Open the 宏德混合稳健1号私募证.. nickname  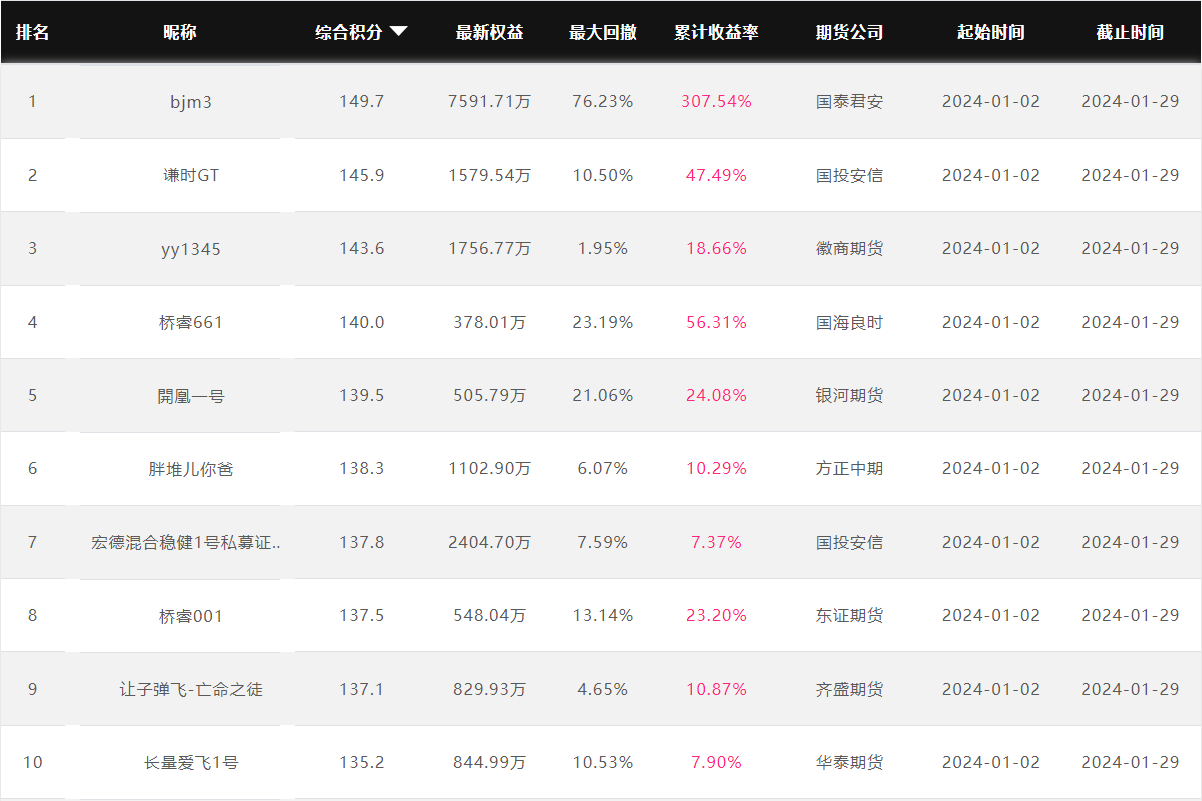point(187,542)
